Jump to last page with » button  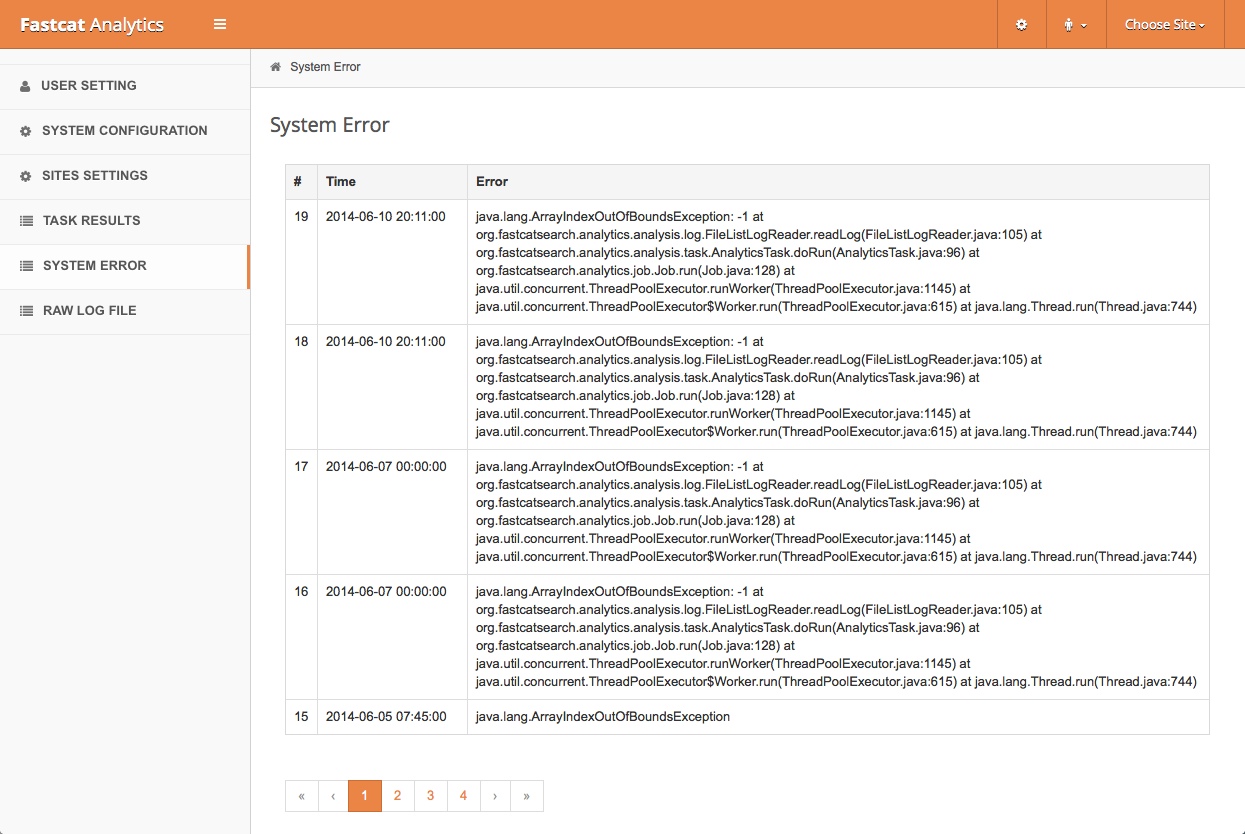pos(527,796)
